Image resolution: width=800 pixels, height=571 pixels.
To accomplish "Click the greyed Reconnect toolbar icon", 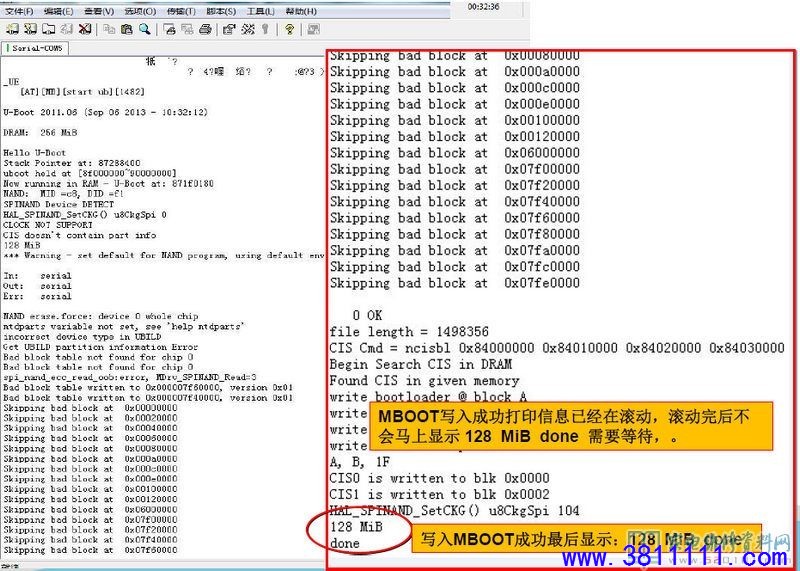I will (66, 29).
